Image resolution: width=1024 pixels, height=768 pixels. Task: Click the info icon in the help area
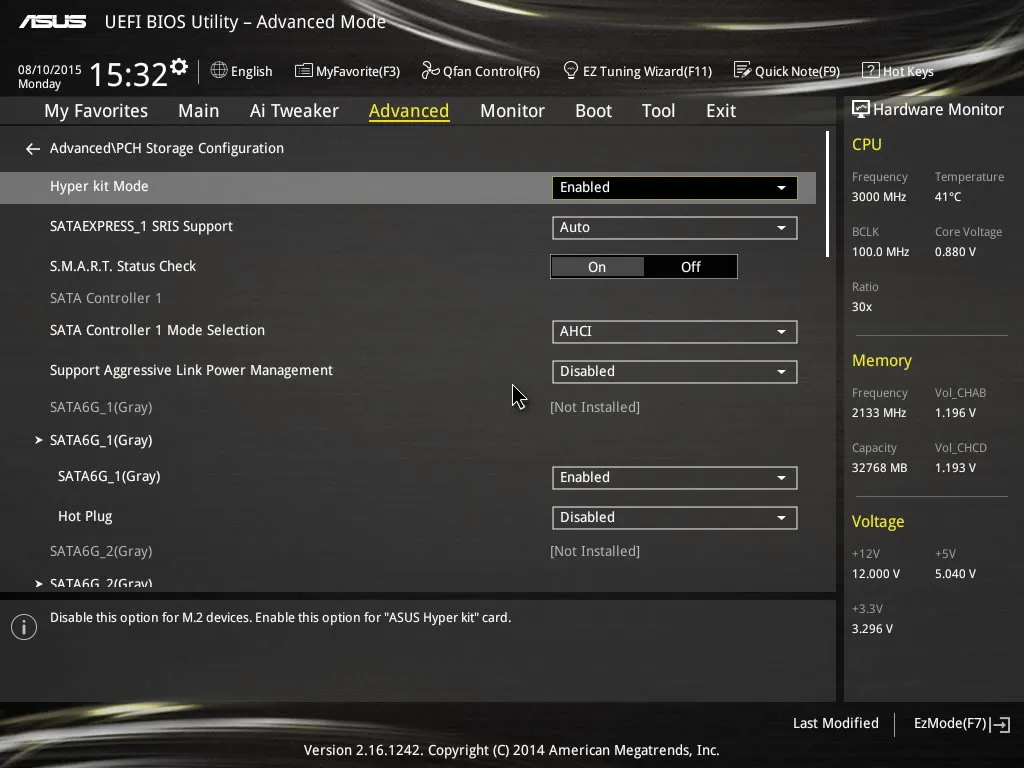(24, 627)
